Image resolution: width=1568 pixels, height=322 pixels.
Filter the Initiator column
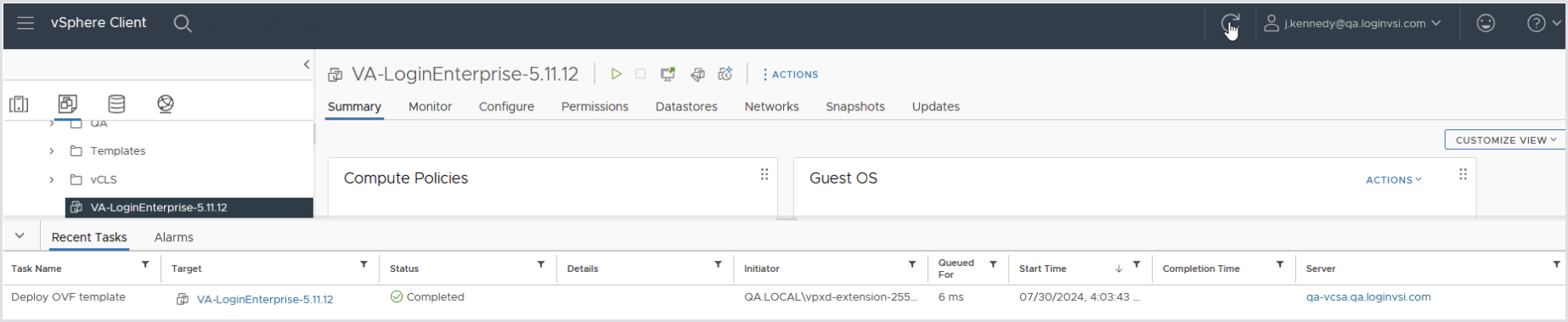912,265
